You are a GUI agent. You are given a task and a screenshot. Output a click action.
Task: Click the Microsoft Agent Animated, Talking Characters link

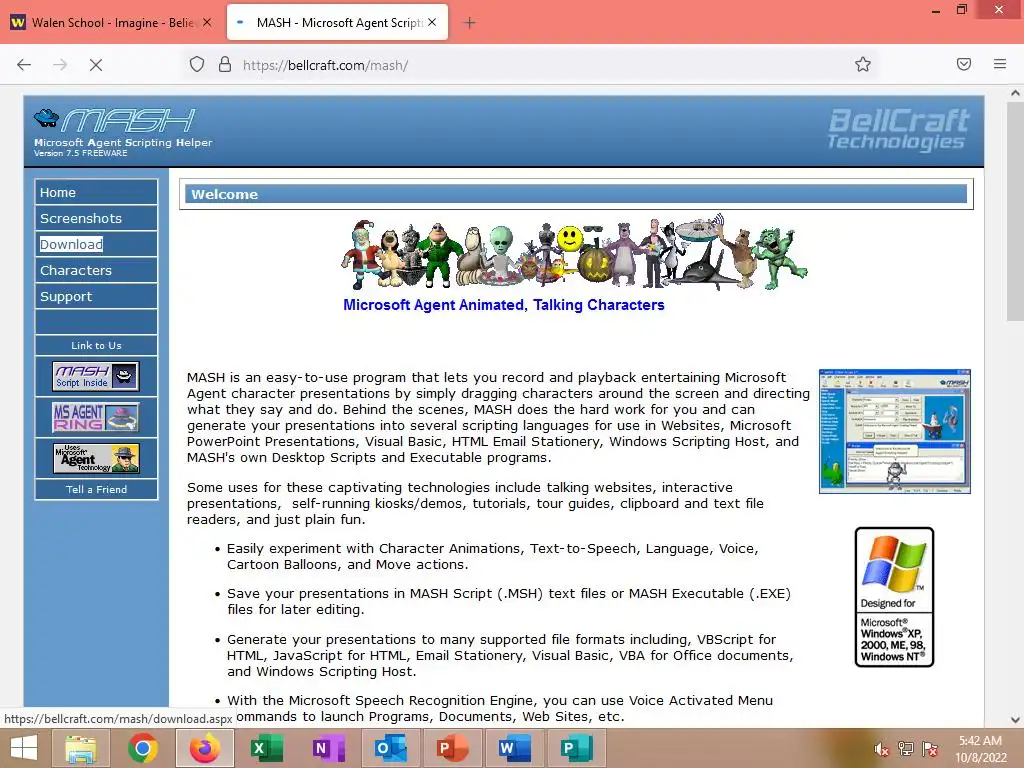click(x=504, y=305)
